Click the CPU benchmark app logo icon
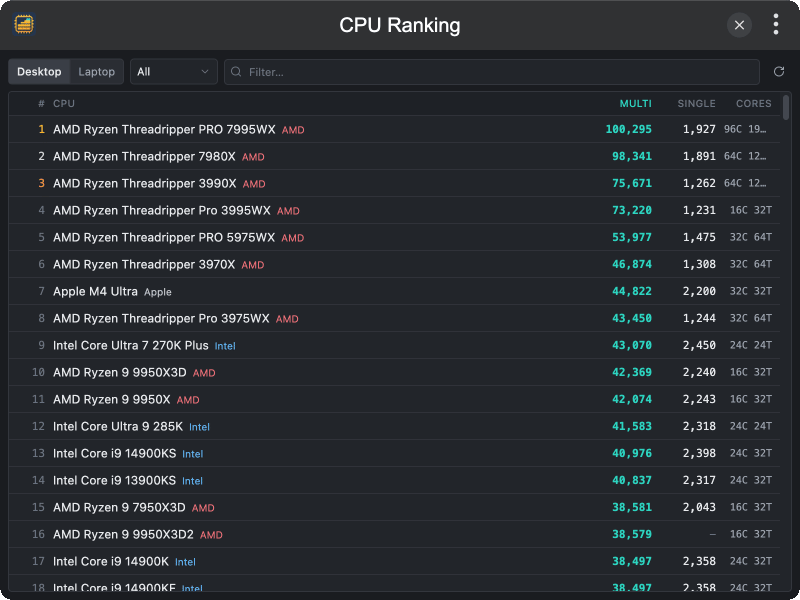This screenshot has height=600, width=800. 24,24
